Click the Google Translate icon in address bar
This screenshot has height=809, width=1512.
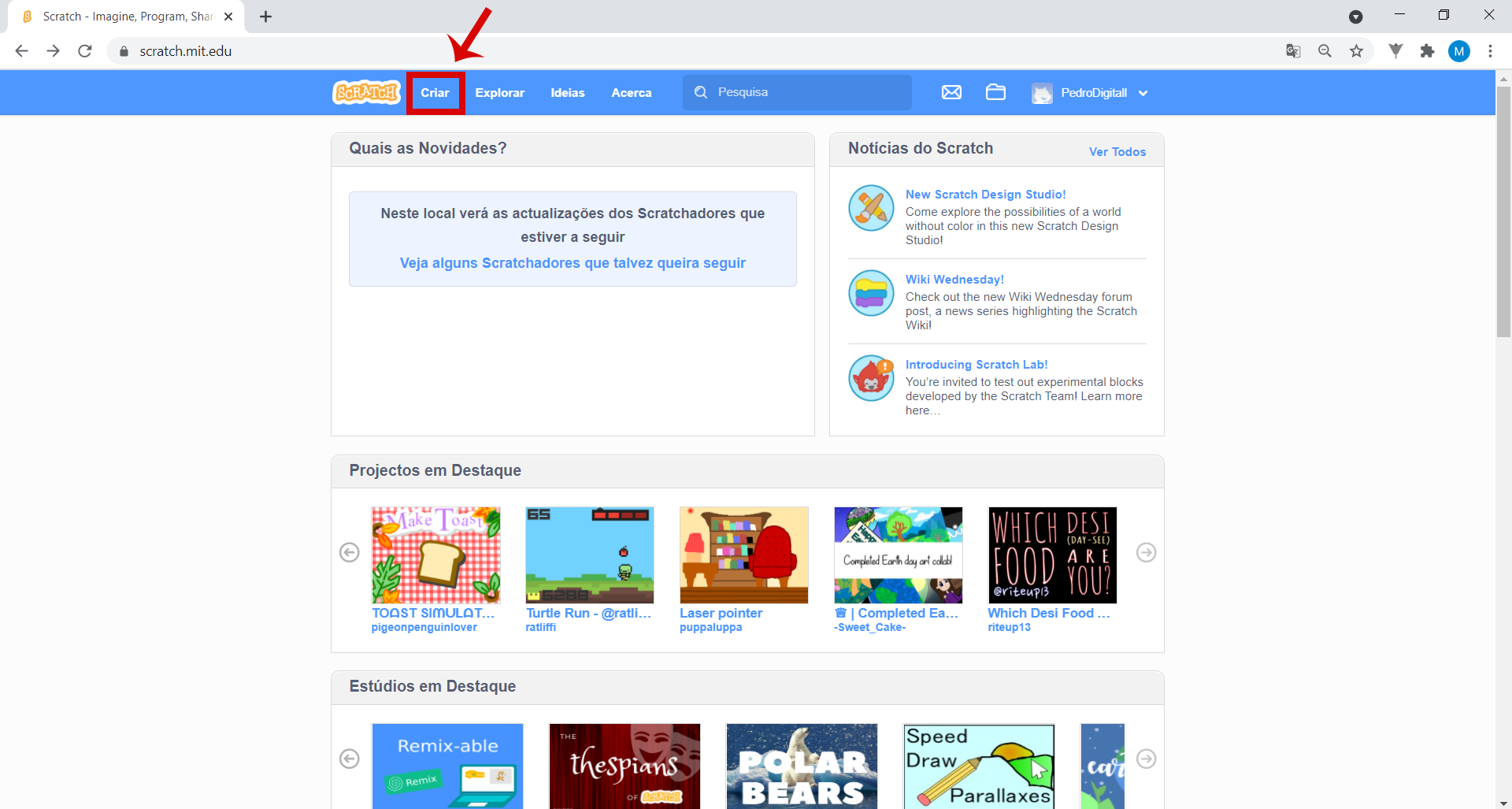[x=1293, y=51]
